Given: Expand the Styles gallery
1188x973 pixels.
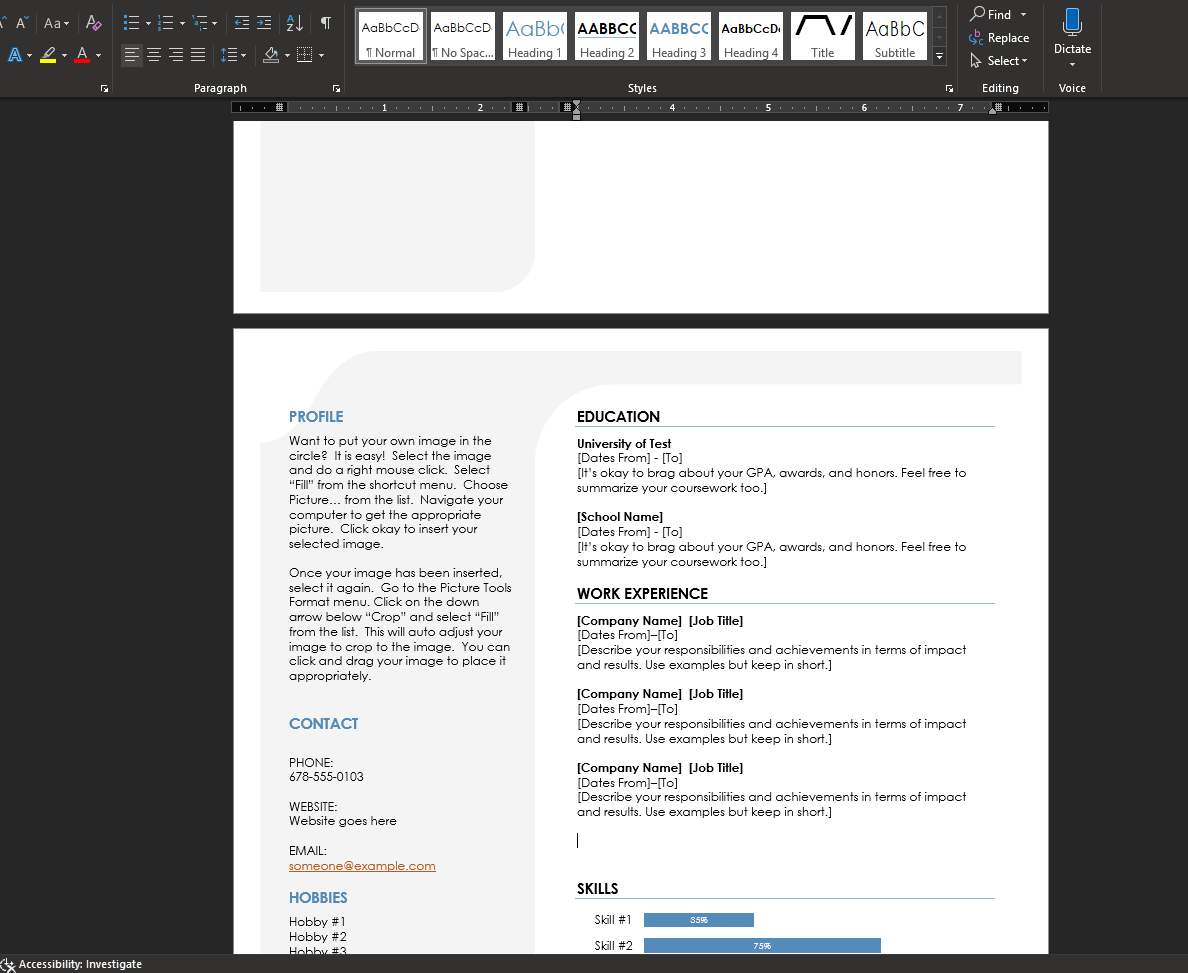Looking at the screenshot, I should 939,55.
